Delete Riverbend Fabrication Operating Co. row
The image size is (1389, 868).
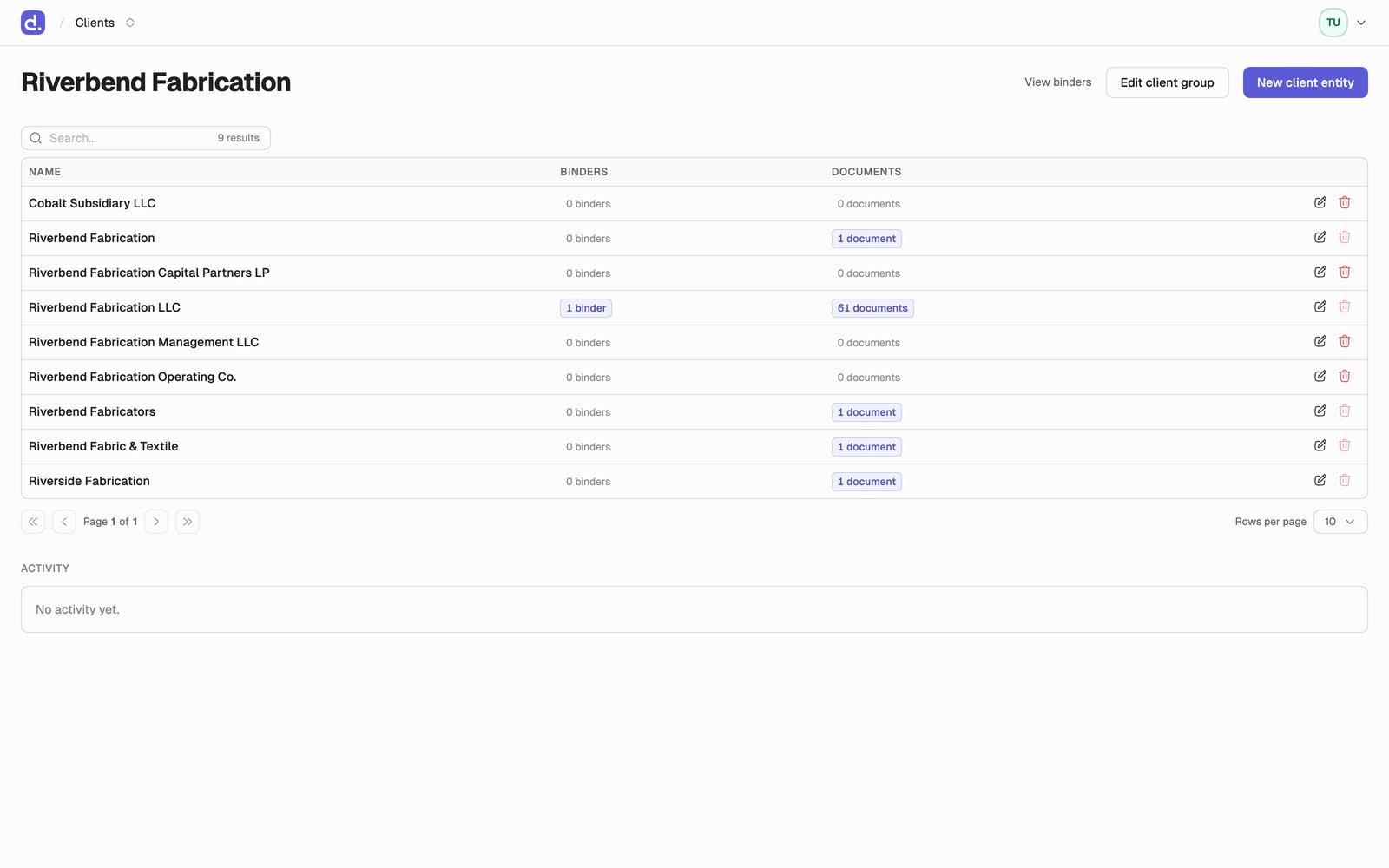tap(1344, 376)
